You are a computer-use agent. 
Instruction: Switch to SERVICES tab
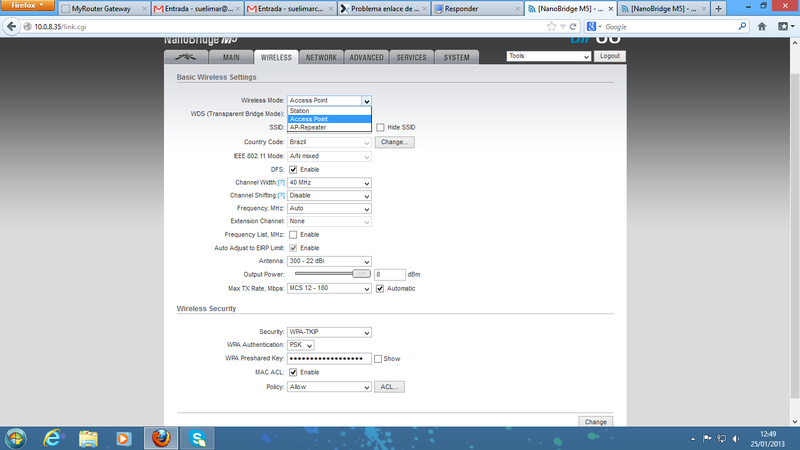click(411, 58)
